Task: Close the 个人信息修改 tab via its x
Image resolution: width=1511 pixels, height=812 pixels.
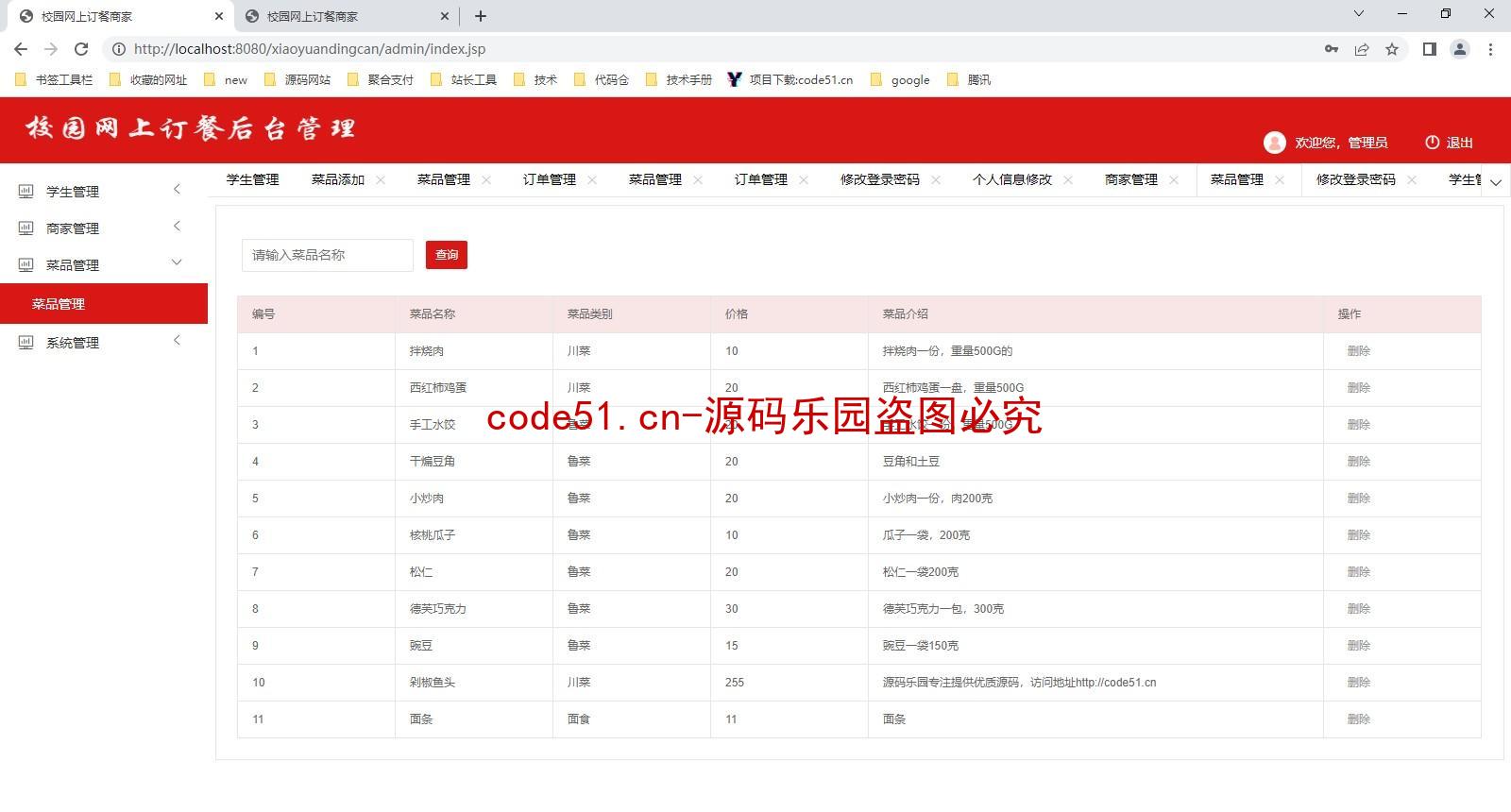Action: pos(1068,179)
